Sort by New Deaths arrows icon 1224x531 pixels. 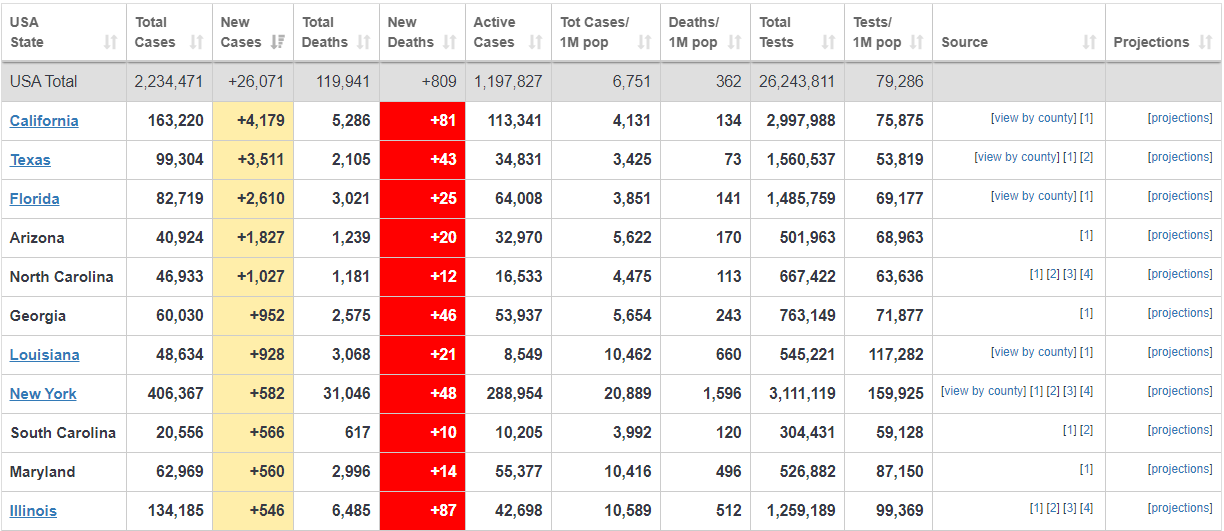point(450,42)
